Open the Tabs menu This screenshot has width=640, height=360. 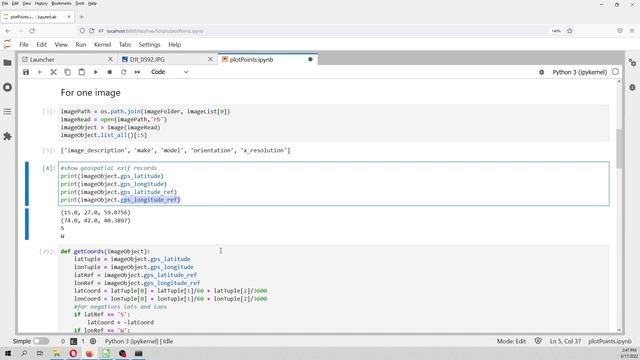pos(125,44)
